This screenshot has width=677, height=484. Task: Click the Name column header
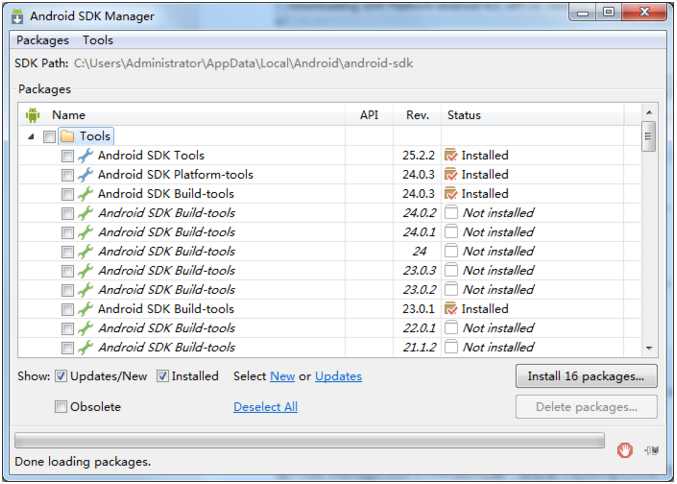181,115
